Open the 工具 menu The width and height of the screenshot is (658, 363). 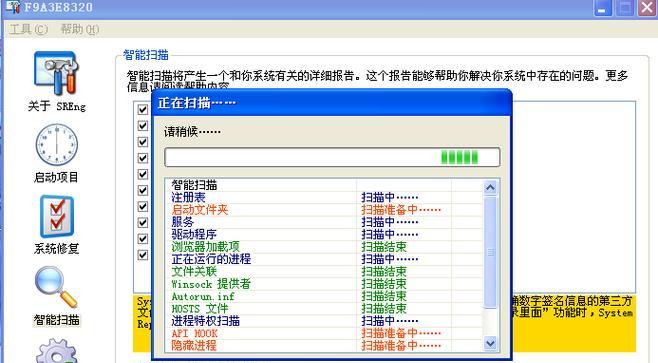tap(29, 29)
